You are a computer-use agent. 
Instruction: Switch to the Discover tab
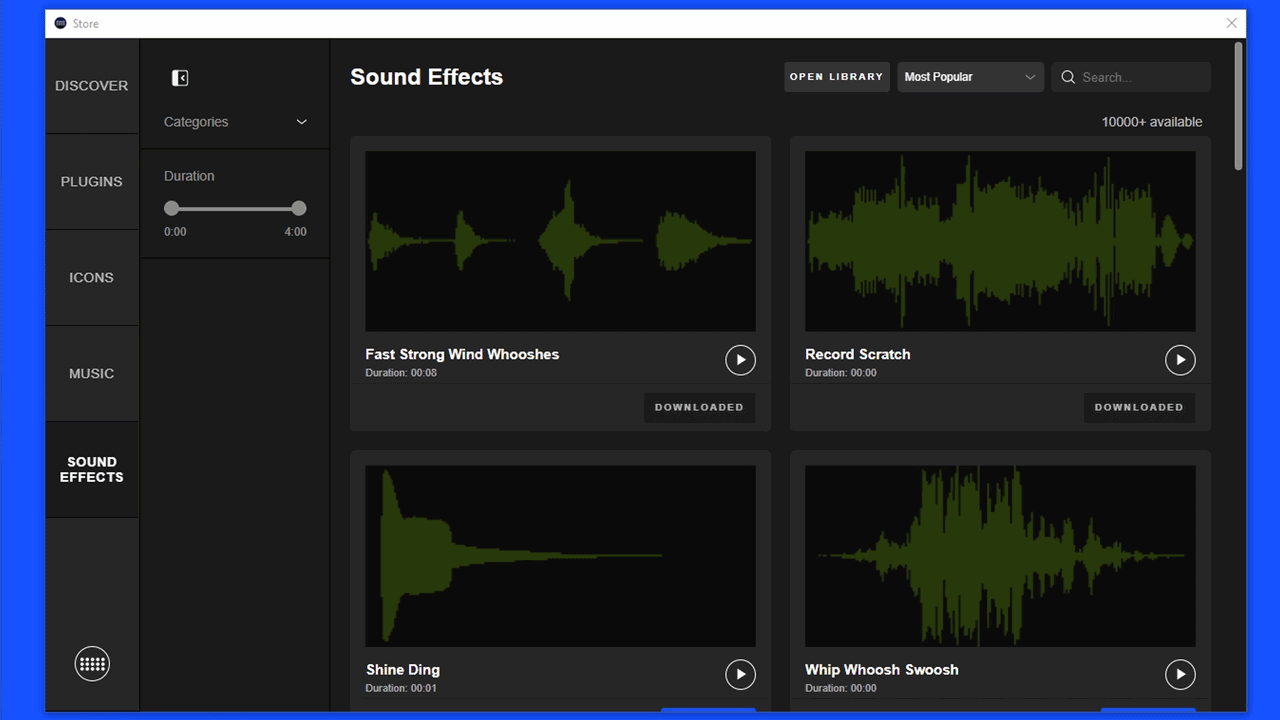point(92,86)
